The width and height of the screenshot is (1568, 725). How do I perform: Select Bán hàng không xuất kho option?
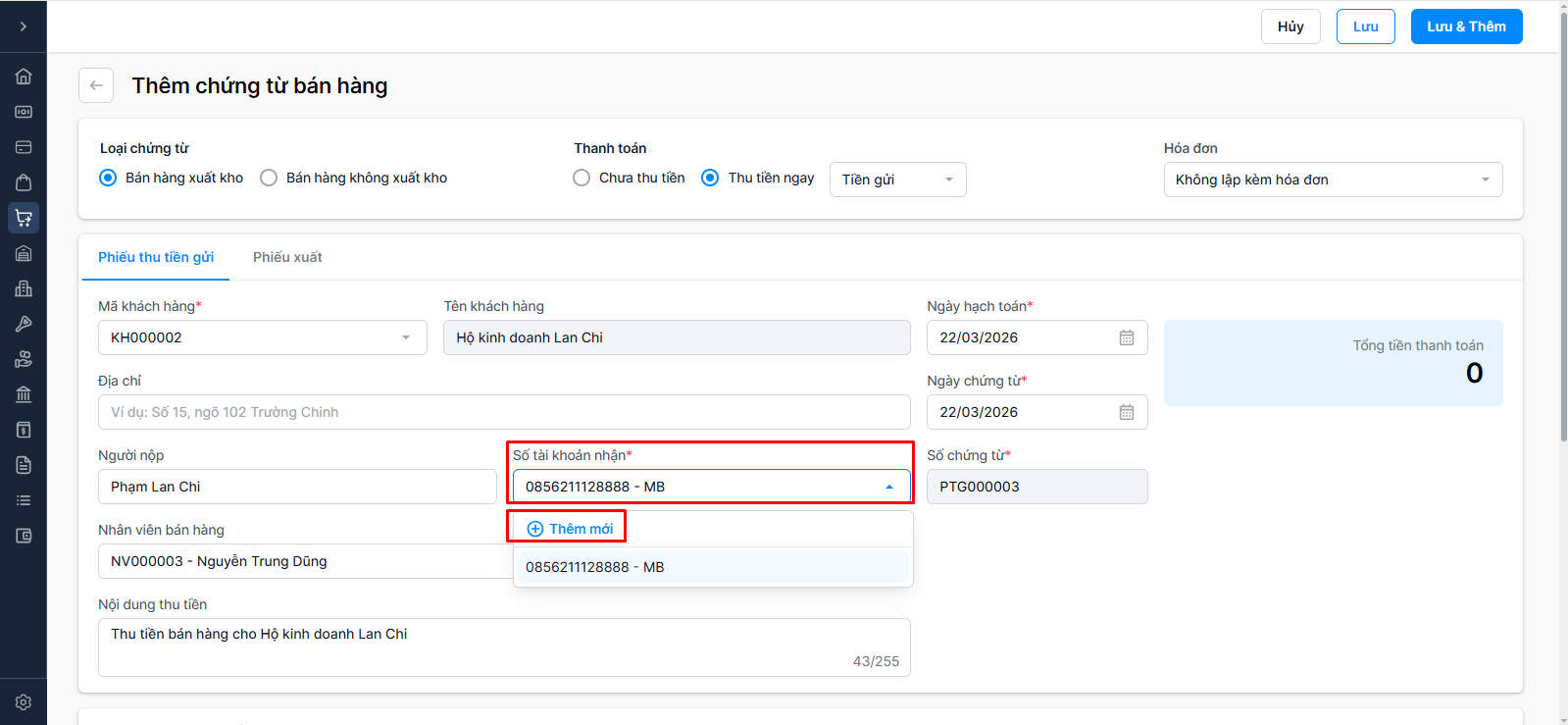click(269, 178)
